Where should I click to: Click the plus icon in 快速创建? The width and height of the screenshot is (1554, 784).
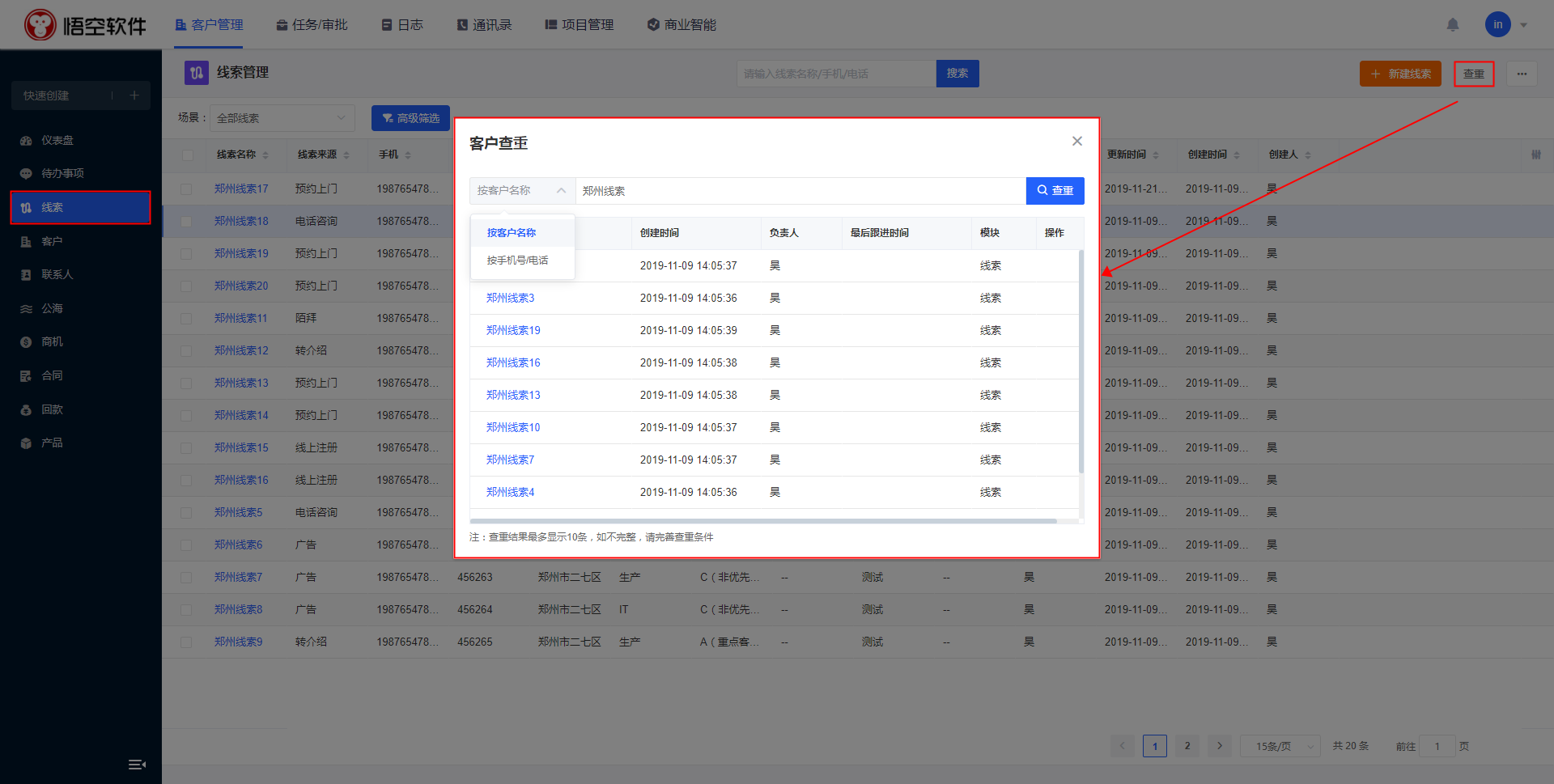pyautogui.click(x=134, y=95)
